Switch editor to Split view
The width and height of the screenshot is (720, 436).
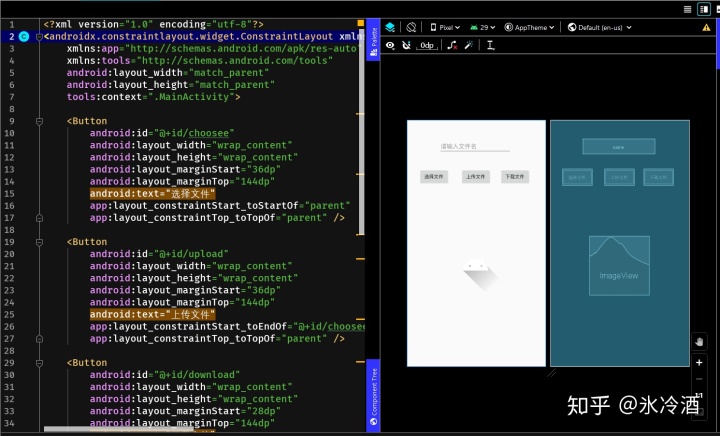(x=703, y=9)
